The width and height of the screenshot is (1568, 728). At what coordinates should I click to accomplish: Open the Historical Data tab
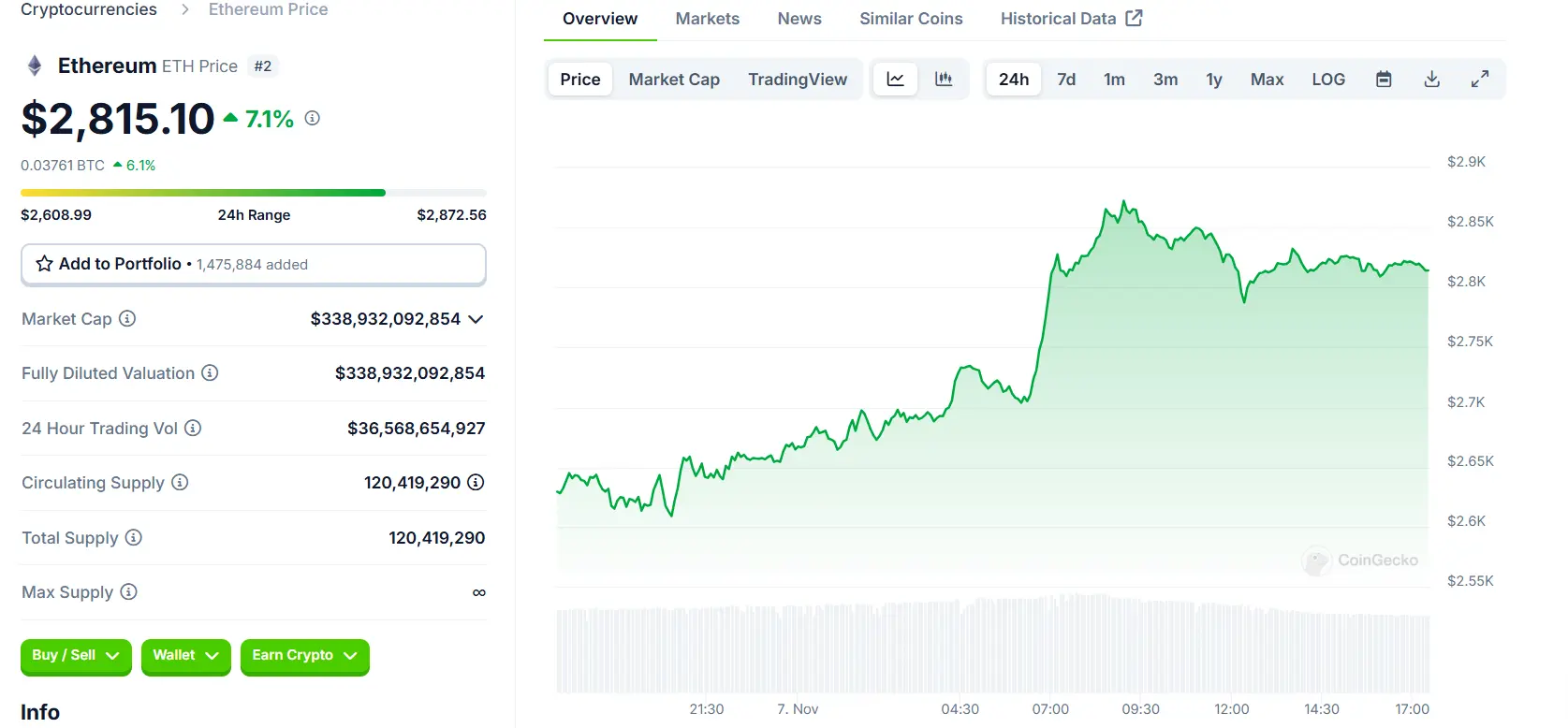pyautogui.click(x=1071, y=19)
